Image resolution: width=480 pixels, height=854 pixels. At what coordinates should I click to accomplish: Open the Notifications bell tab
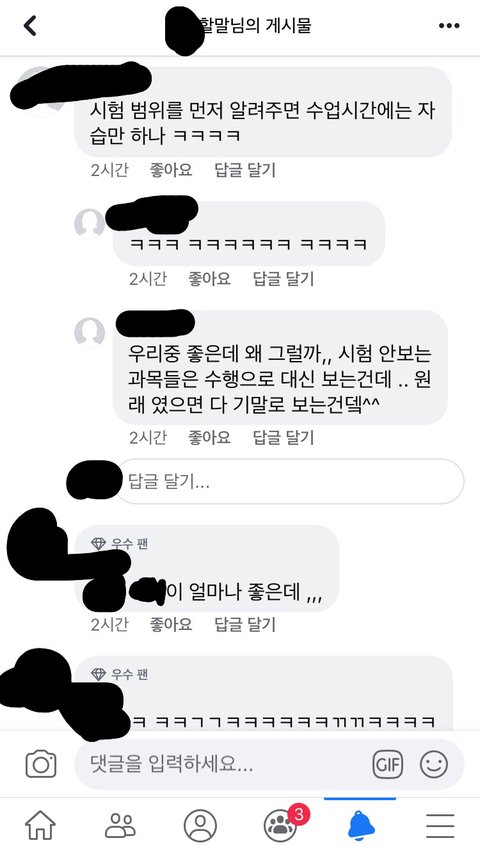pyautogui.click(x=361, y=826)
